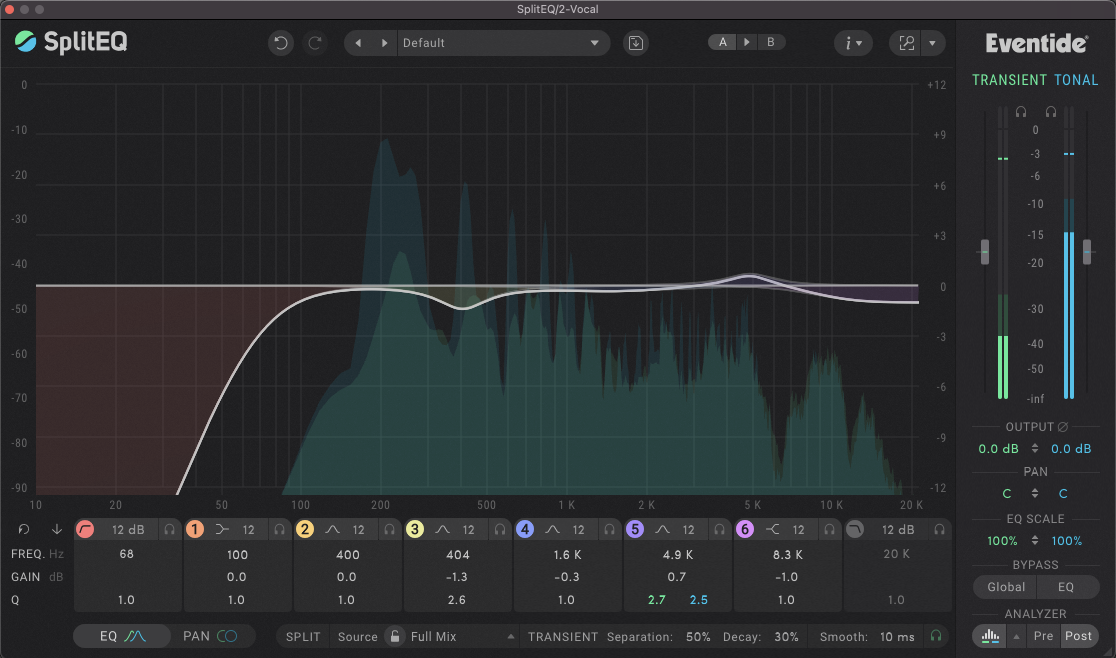Toggle band 1 on or off
Viewport: 1116px width, 658px height.
pyautogui.click(x=194, y=529)
